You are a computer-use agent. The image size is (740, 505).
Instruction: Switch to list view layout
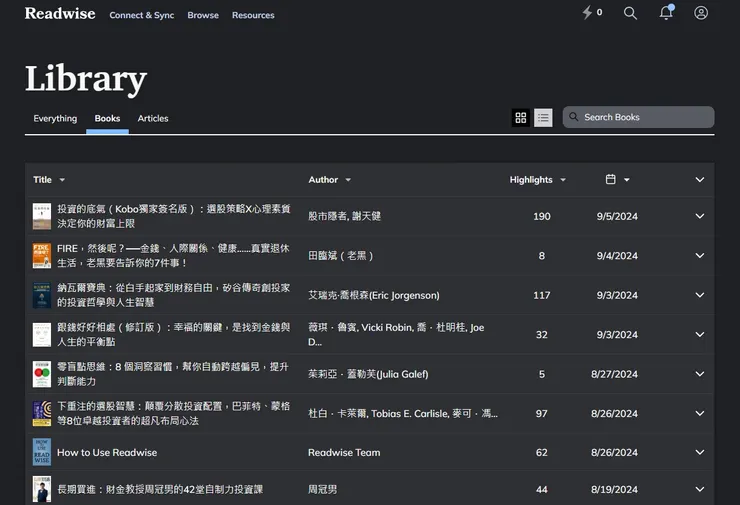[543, 118]
